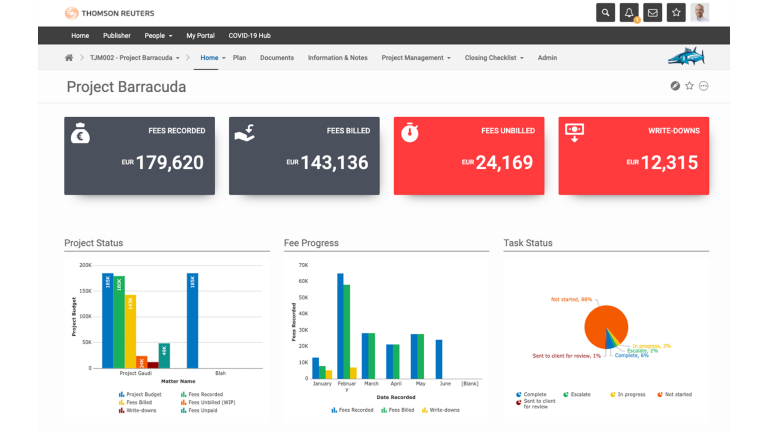Viewport: 768px width, 432px height.
Task: Toggle Fees Recorded legend in Project Status
Action: 202,394
